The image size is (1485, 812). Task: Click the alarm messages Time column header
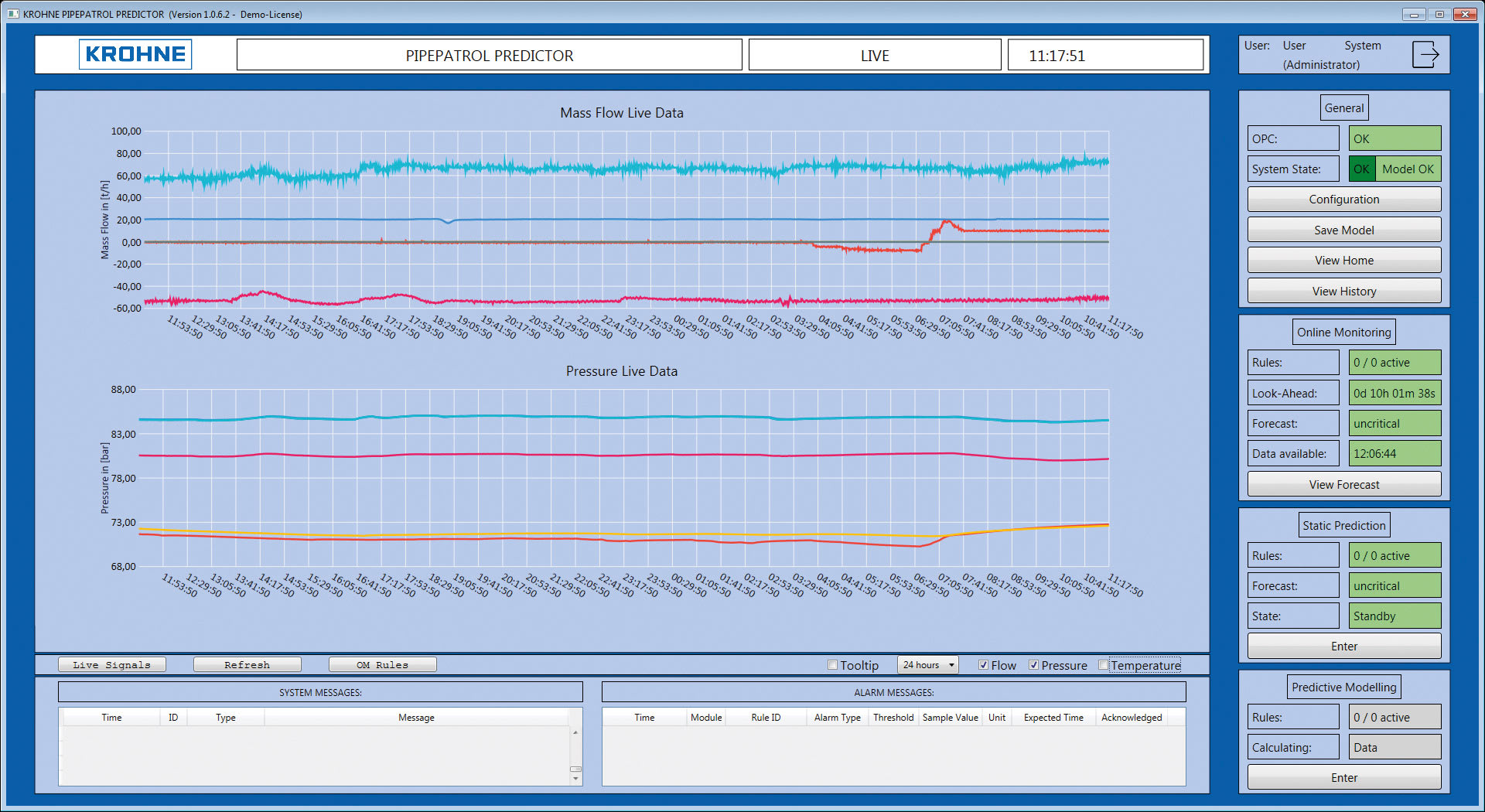pos(644,718)
